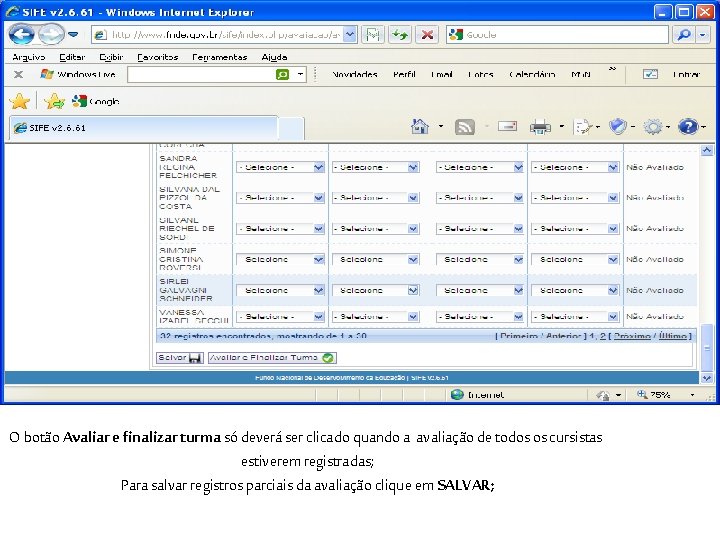Close the Windows Live toolbar with X
Viewport: 720px width, 540px height.
point(18,74)
